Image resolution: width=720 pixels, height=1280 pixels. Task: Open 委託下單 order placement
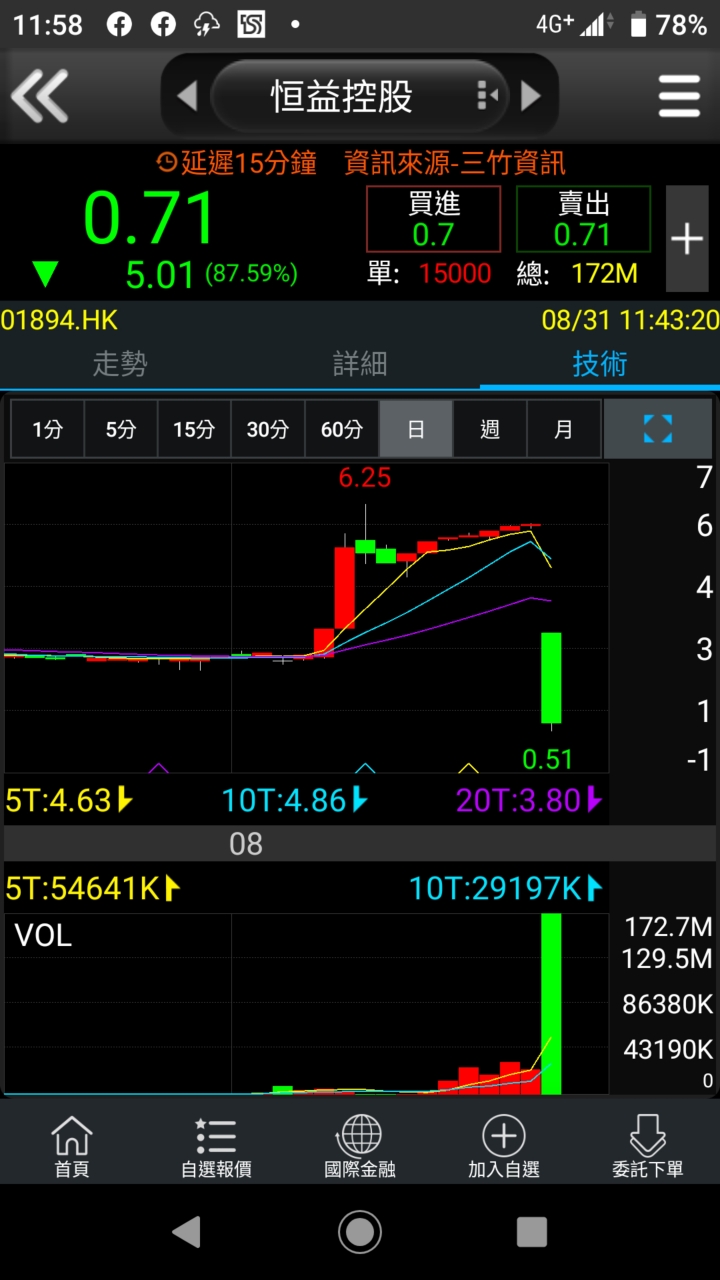tap(648, 1146)
